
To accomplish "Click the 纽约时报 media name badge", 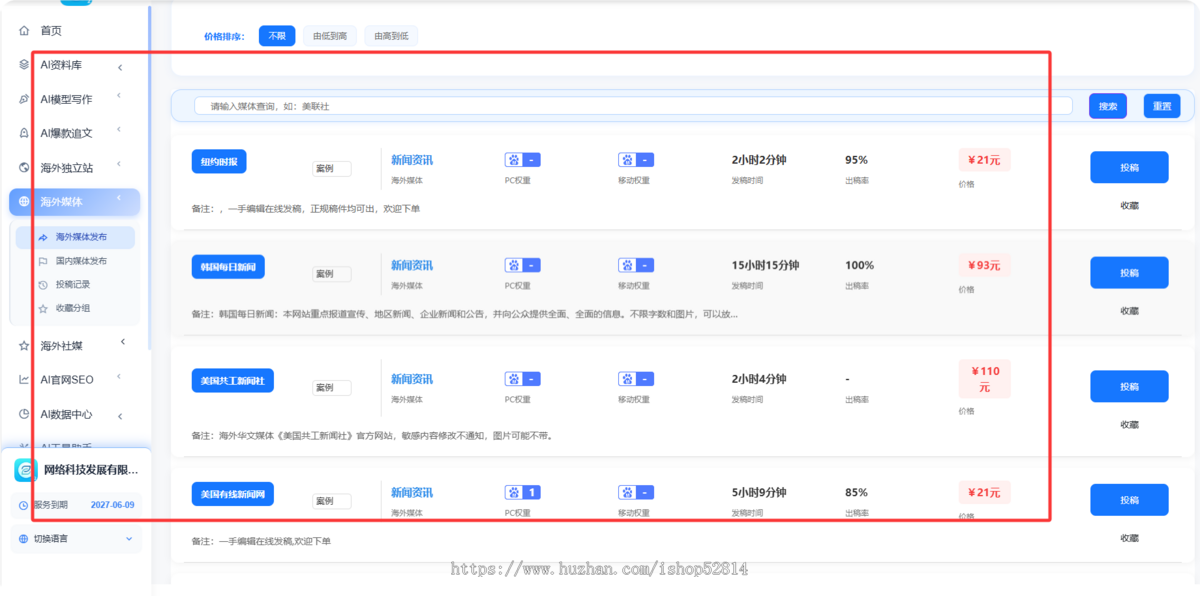I will pyautogui.click(x=219, y=161).
